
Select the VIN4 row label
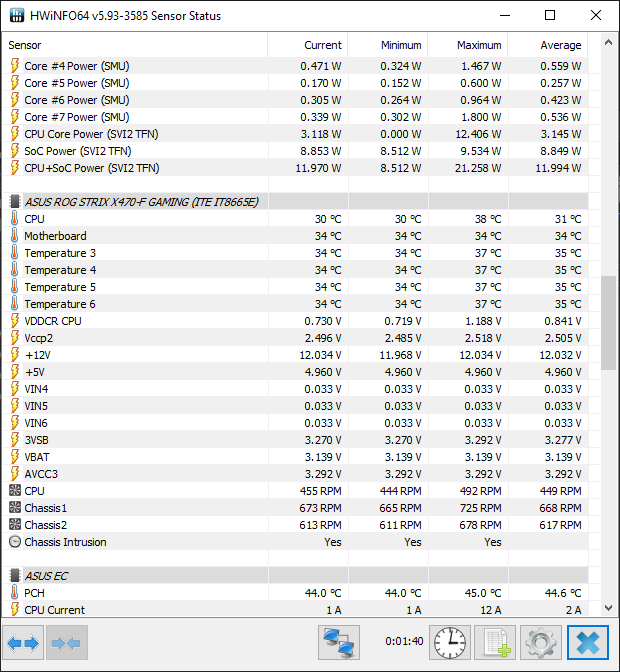coord(36,389)
